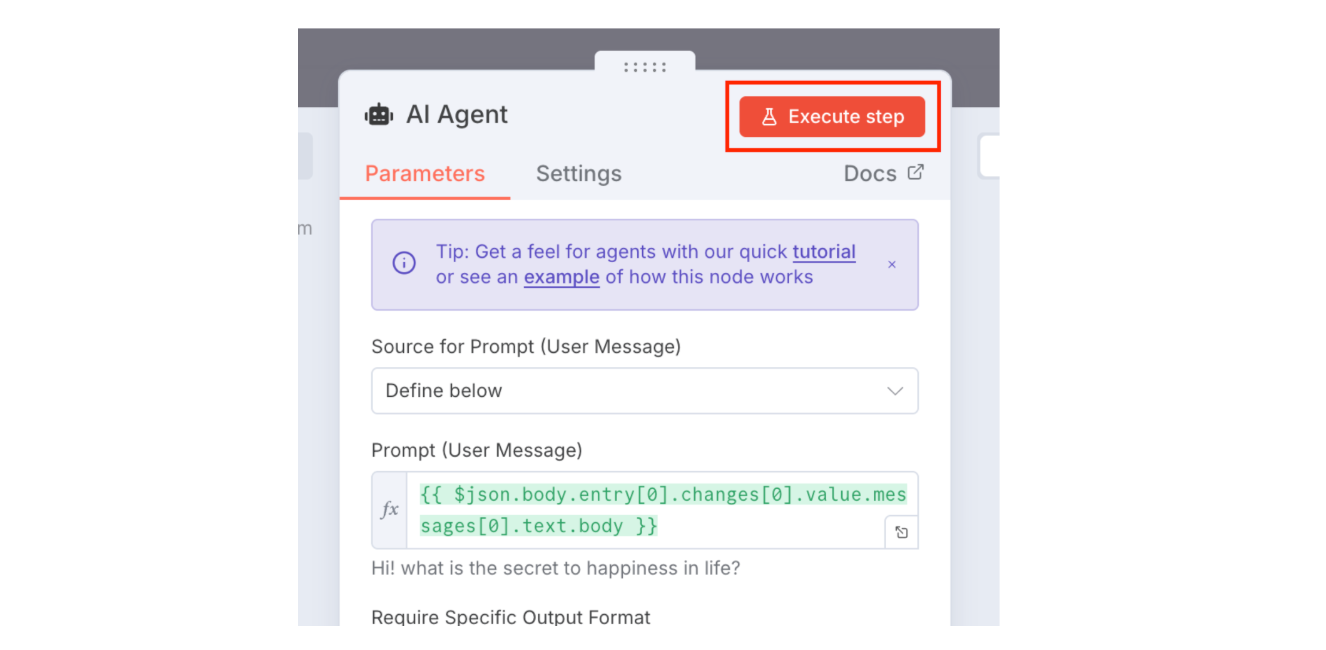
Task: Open the example link in the tip
Action: click(561, 277)
